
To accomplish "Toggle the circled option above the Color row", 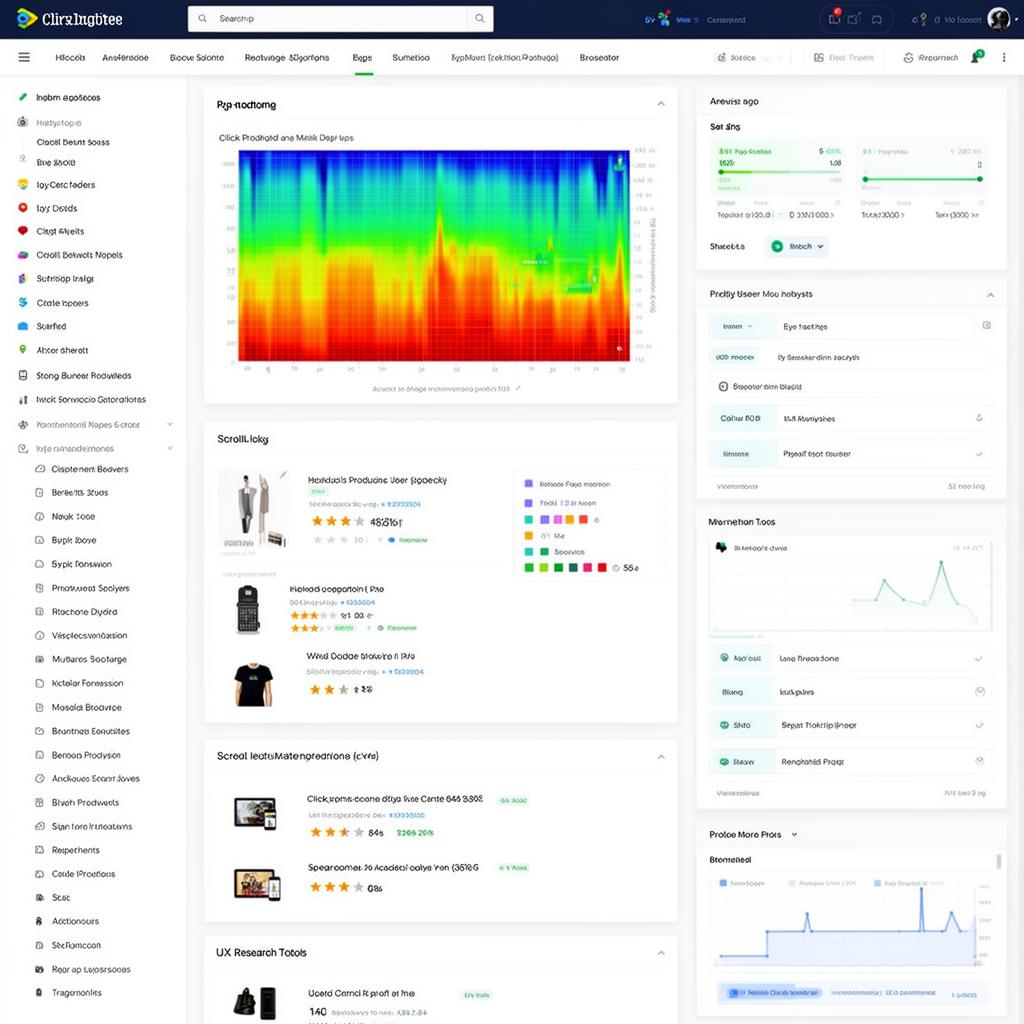I will coord(723,386).
